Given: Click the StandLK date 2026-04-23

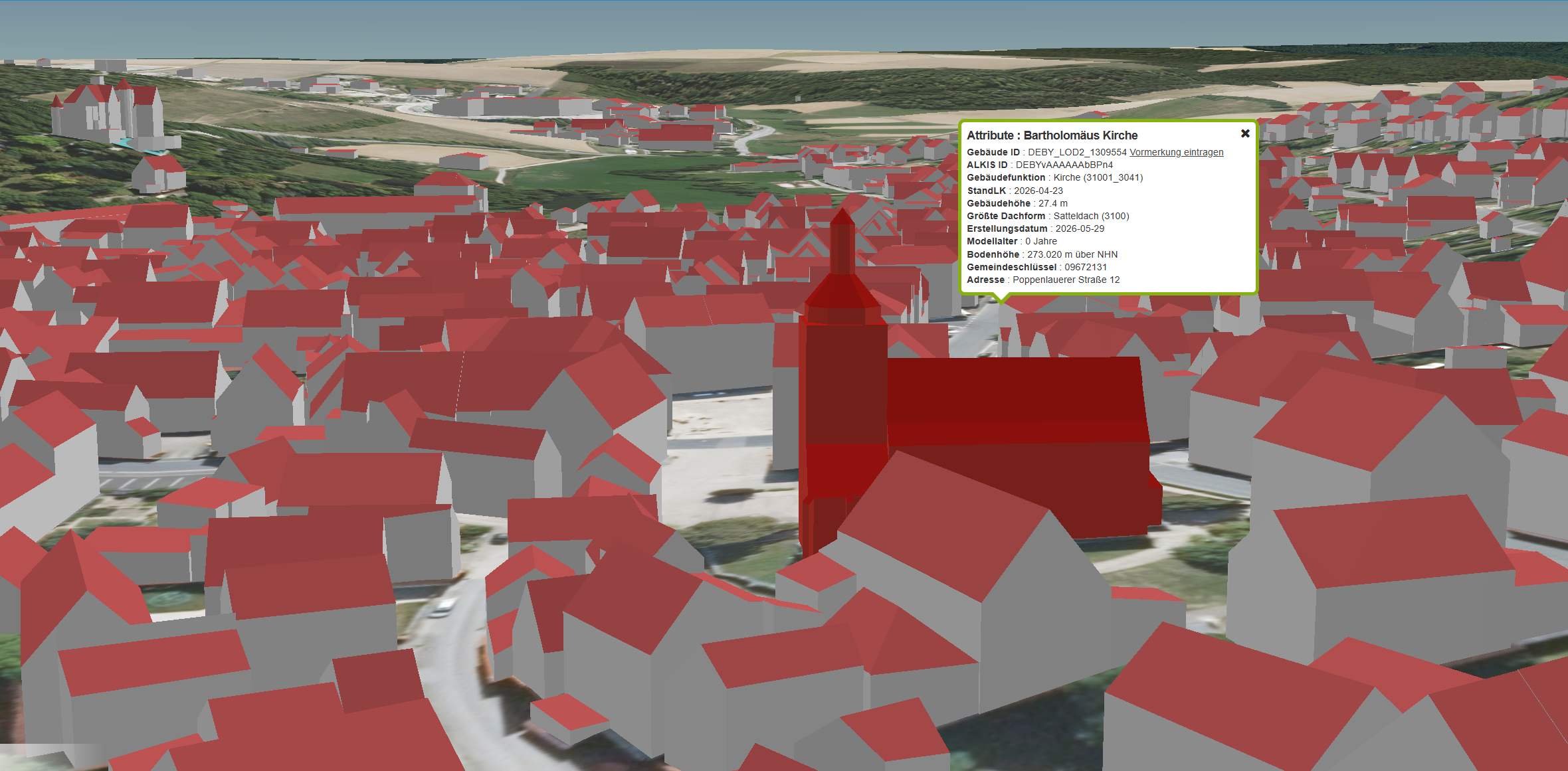Looking at the screenshot, I should coord(1038,191).
